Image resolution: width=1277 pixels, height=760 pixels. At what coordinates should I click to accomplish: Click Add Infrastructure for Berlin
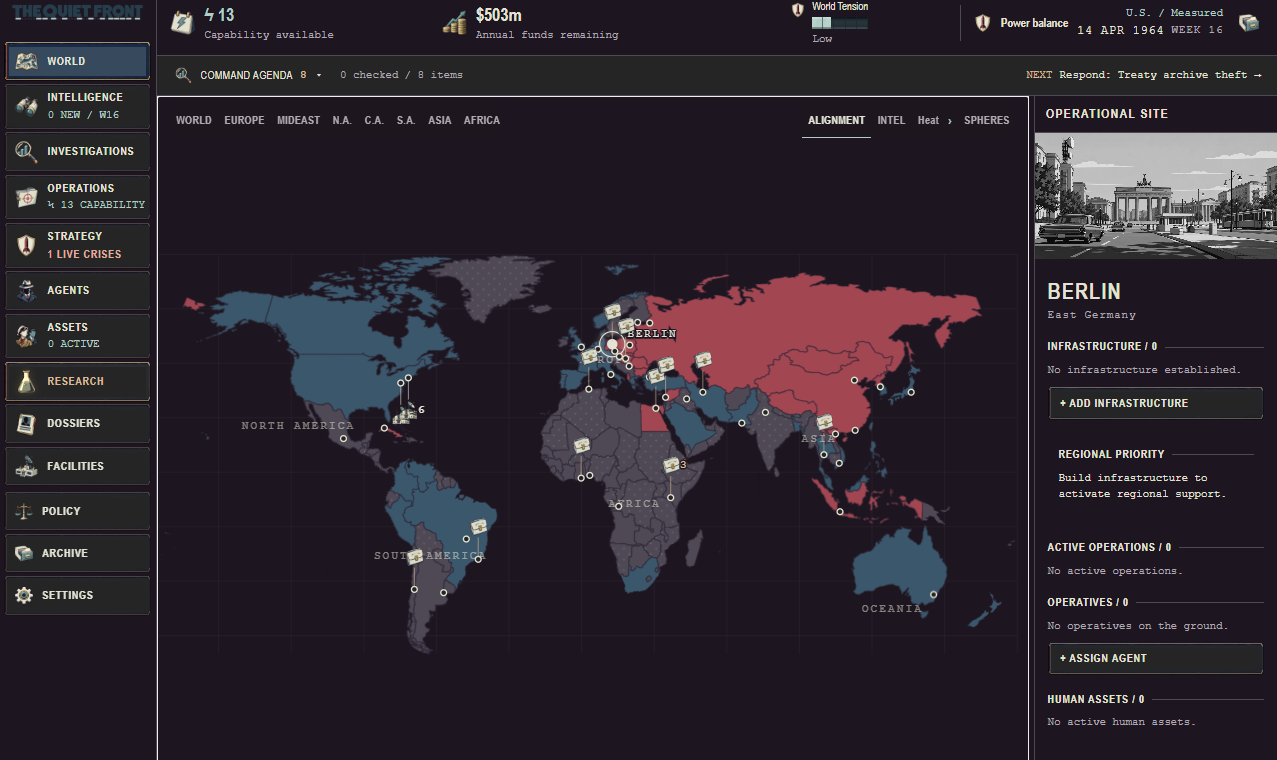tap(1155, 403)
